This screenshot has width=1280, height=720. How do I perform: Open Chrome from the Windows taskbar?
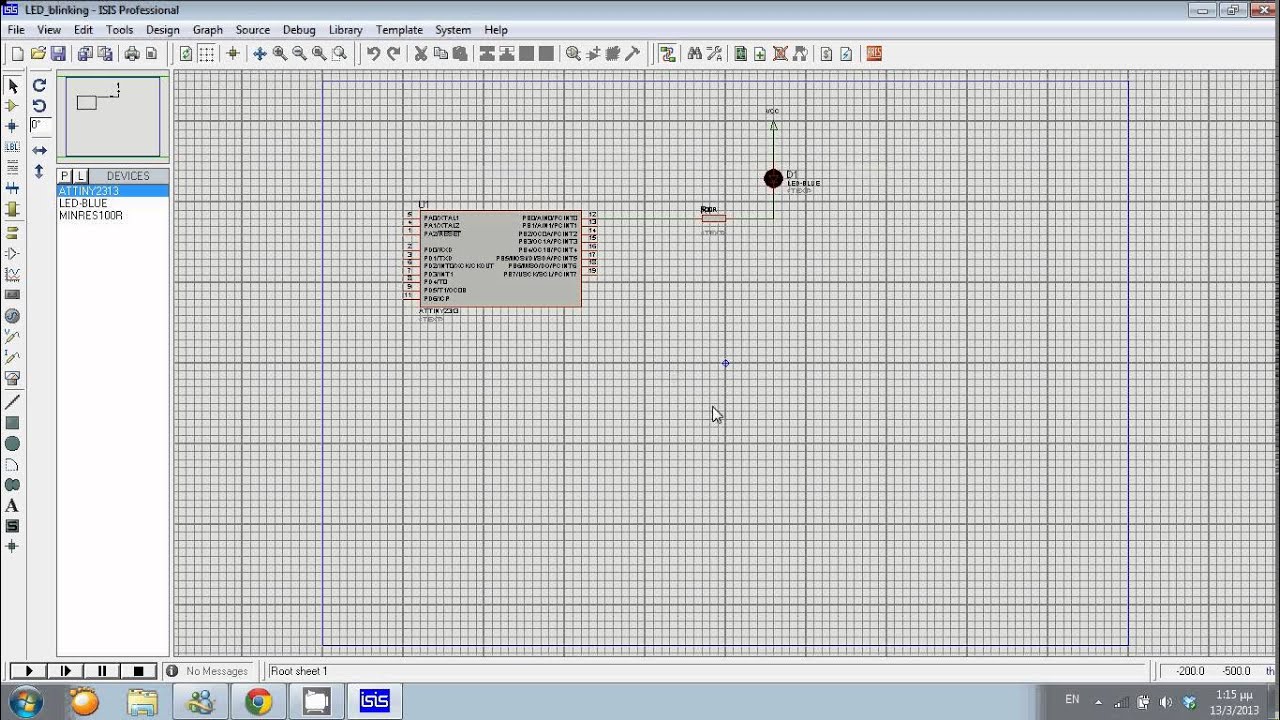pos(258,701)
